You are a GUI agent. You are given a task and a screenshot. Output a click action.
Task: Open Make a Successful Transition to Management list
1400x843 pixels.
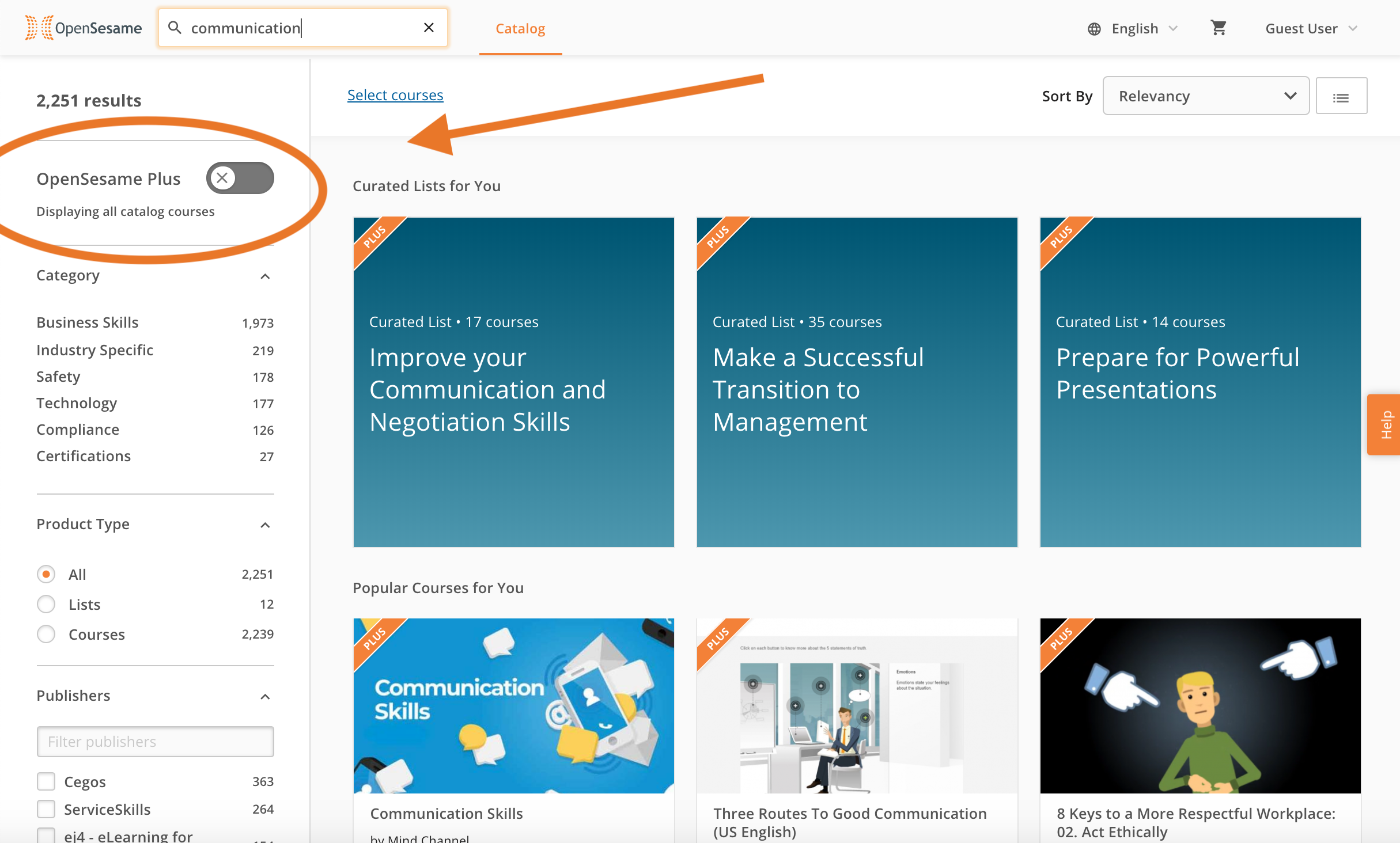click(x=857, y=382)
